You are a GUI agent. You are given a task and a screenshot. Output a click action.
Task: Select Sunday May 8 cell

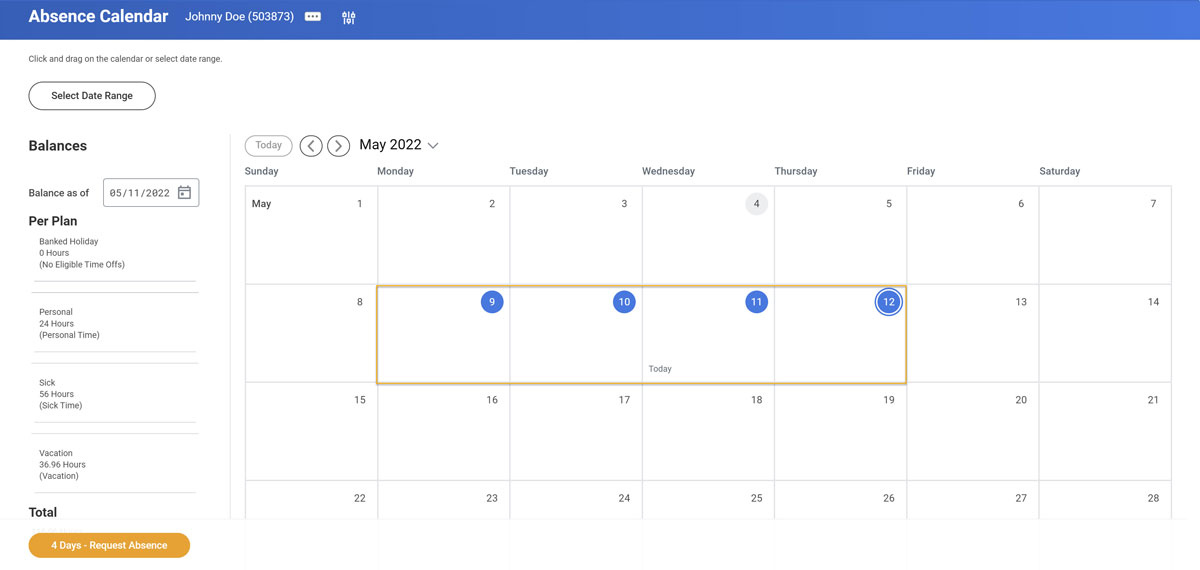click(x=311, y=333)
